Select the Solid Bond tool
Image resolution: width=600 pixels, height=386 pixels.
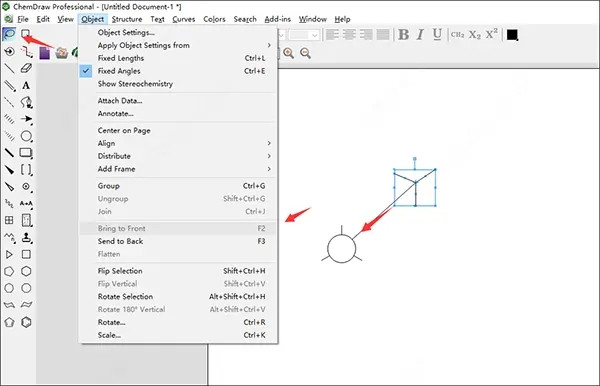[9, 68]
